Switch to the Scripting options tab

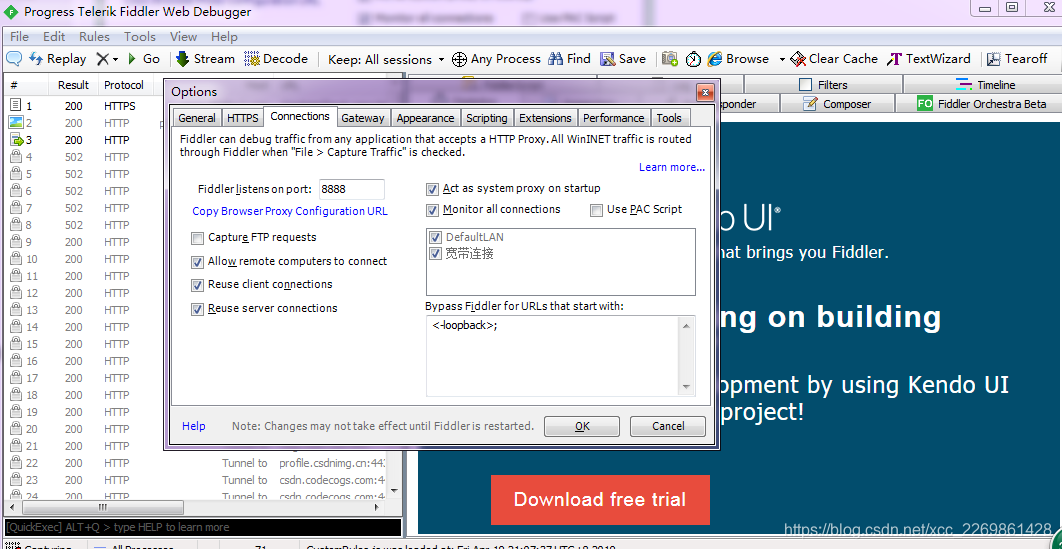(486, 118)
